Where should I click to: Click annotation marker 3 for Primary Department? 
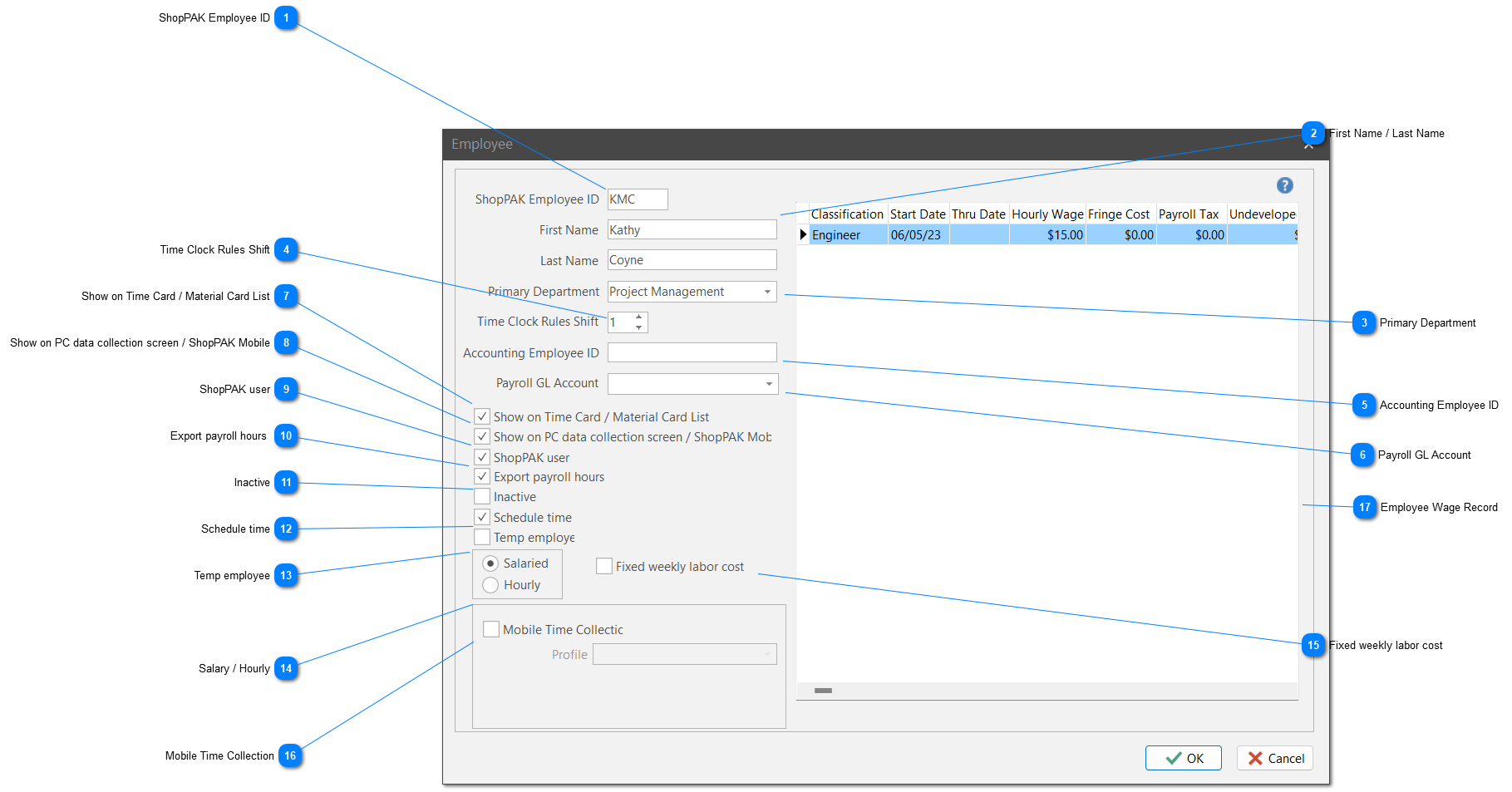(1363, 322)
